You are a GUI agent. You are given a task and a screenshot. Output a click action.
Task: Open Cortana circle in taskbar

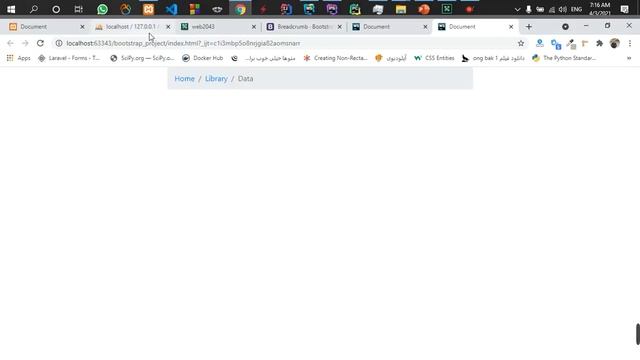[x=56, y=9]
